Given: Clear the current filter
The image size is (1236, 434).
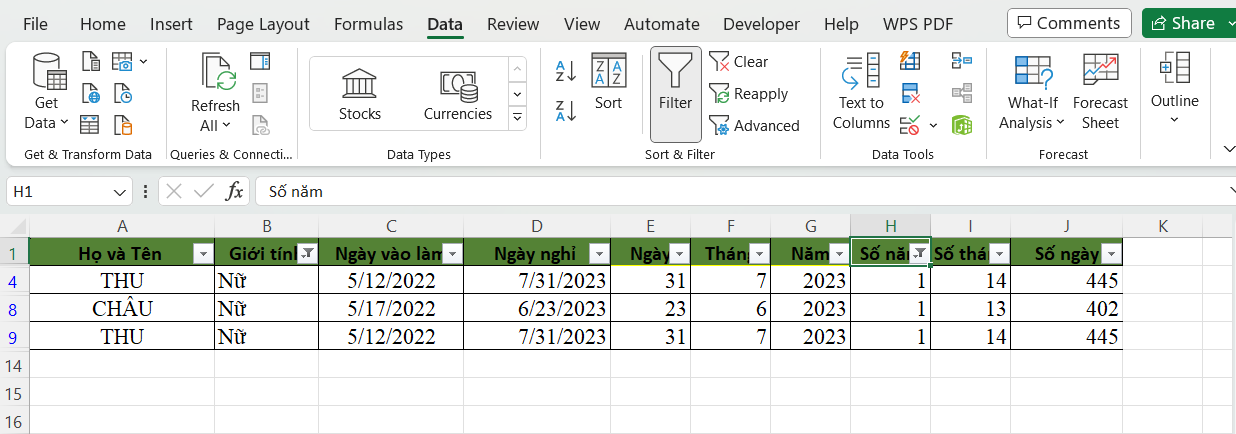Looking at the screenshot, I should pyautogui.click(x=739, y=62).
